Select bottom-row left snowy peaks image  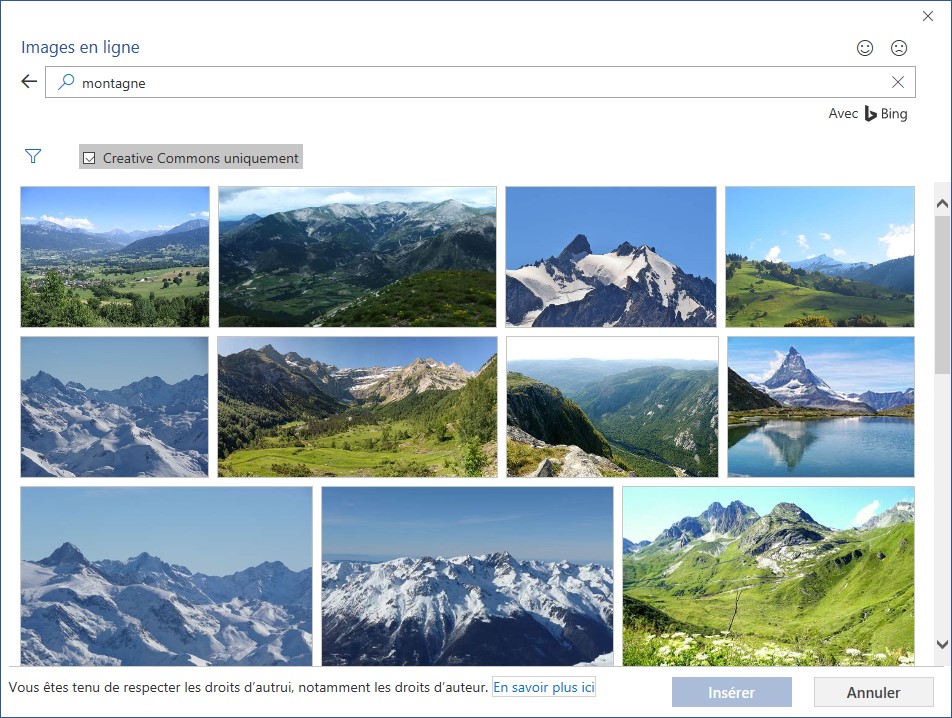click(166, 576)
